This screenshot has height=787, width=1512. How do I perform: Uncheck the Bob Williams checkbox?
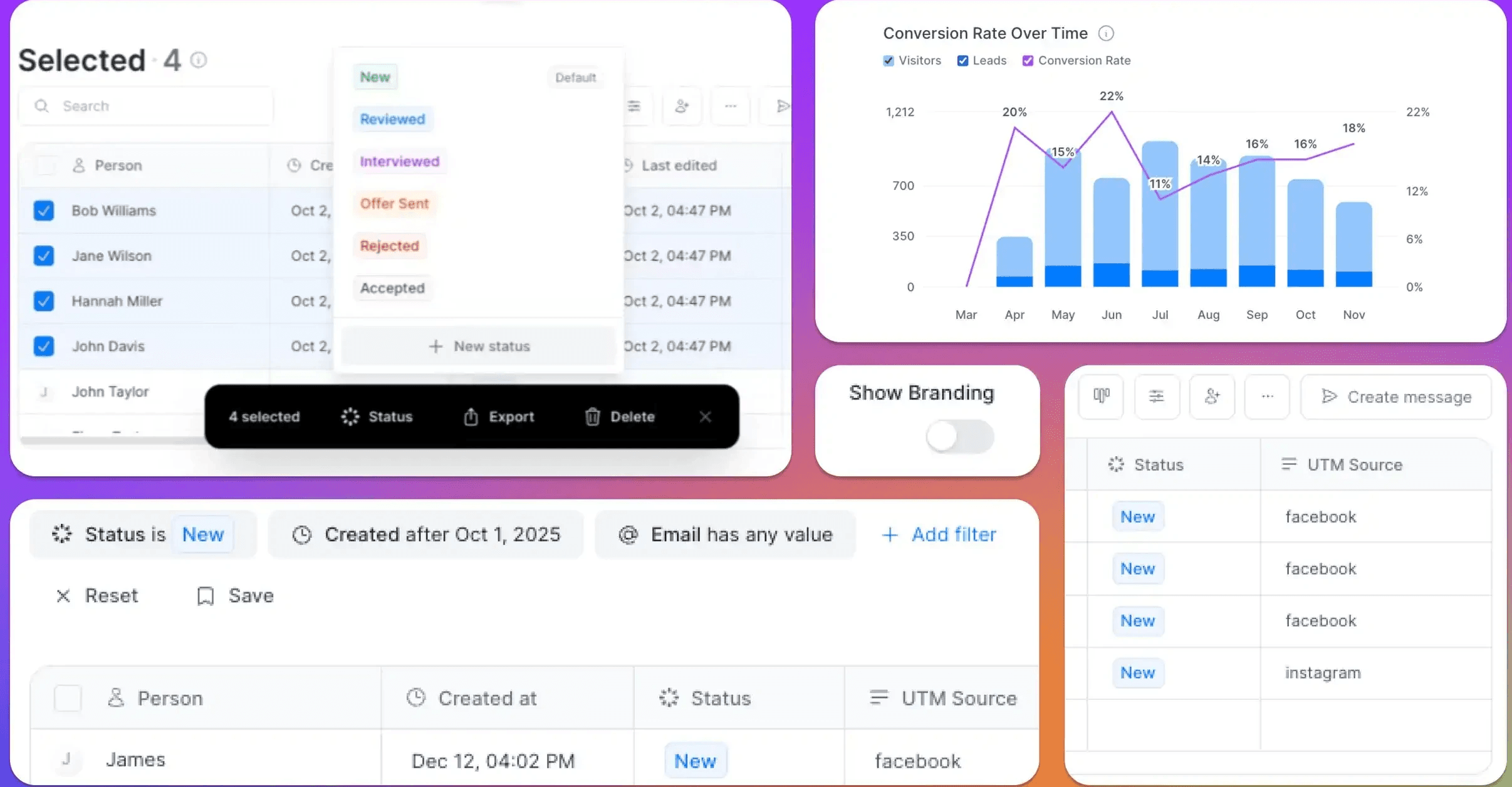pyautogui.click(x=44, y=211)
